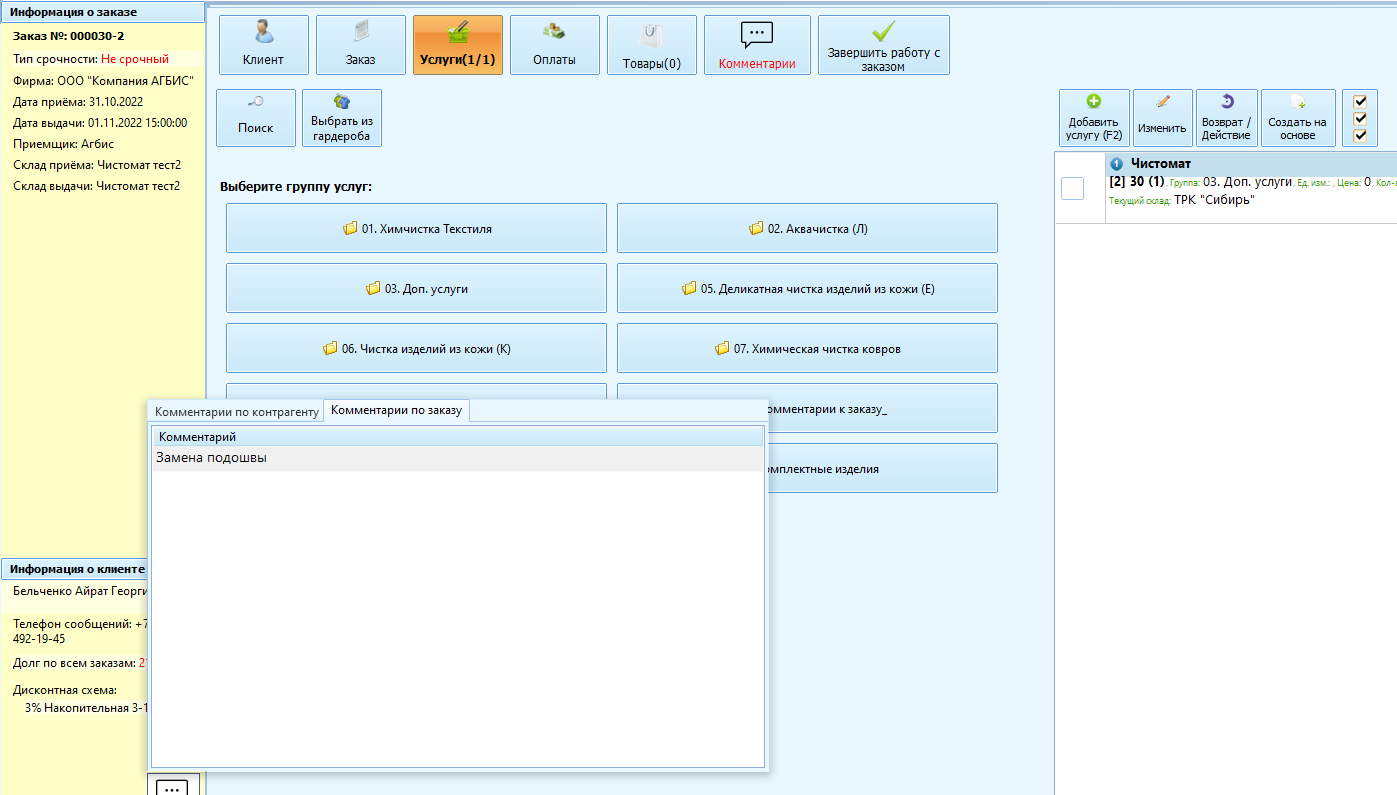Click the red Комментарии toolbar button
This screenshot has width=1397, height=795.
click(x=756, y=45)
